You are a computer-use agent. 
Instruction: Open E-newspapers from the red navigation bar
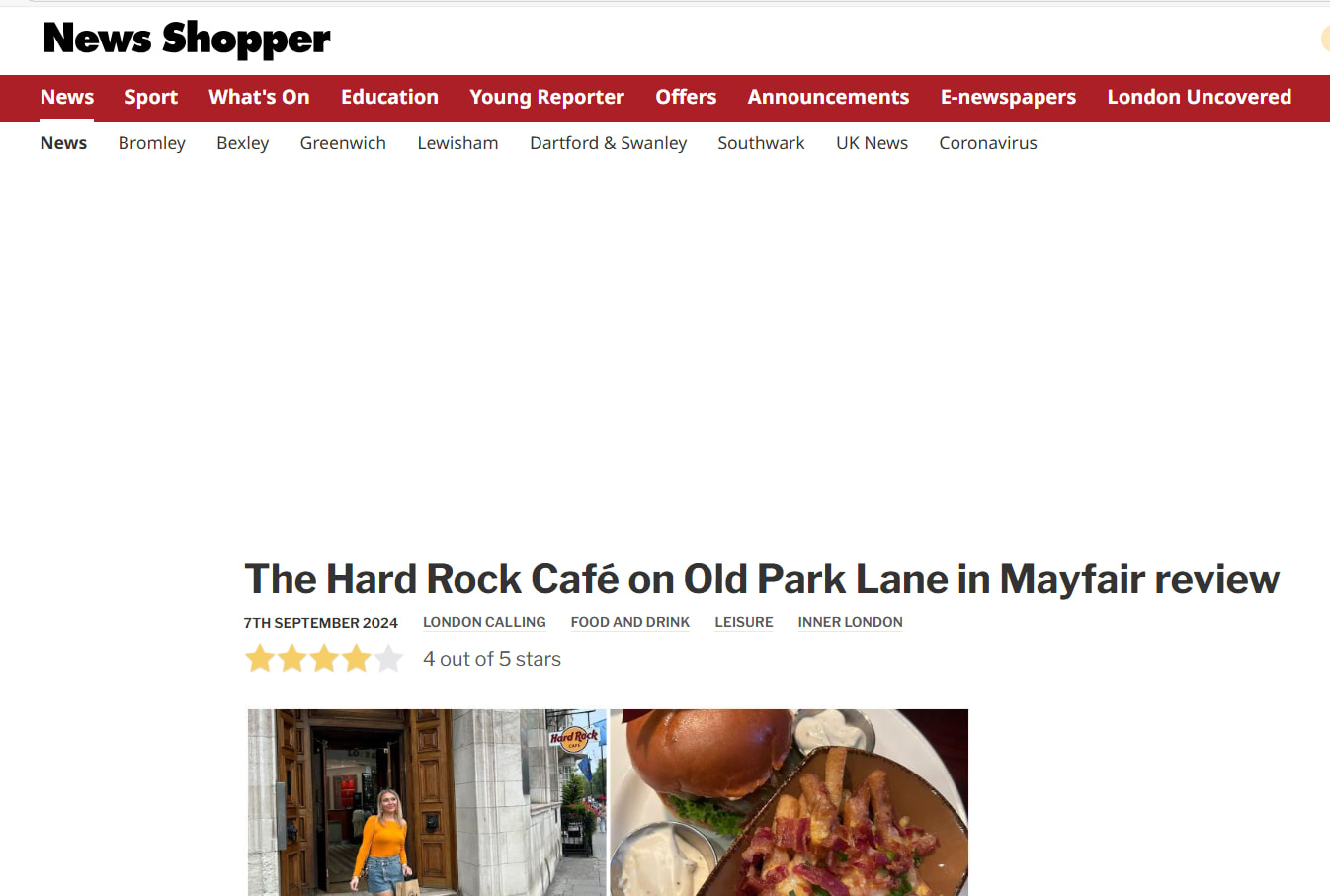pos(1008,97)
